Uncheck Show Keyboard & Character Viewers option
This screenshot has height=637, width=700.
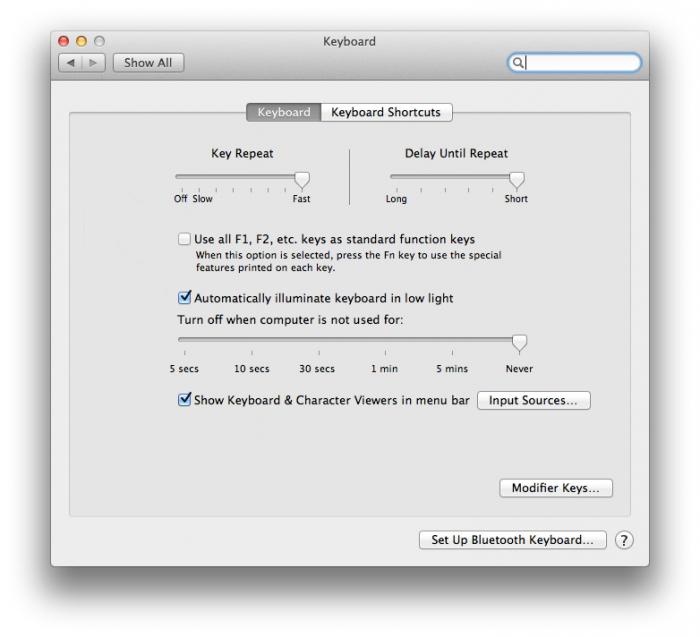[184, 400]
